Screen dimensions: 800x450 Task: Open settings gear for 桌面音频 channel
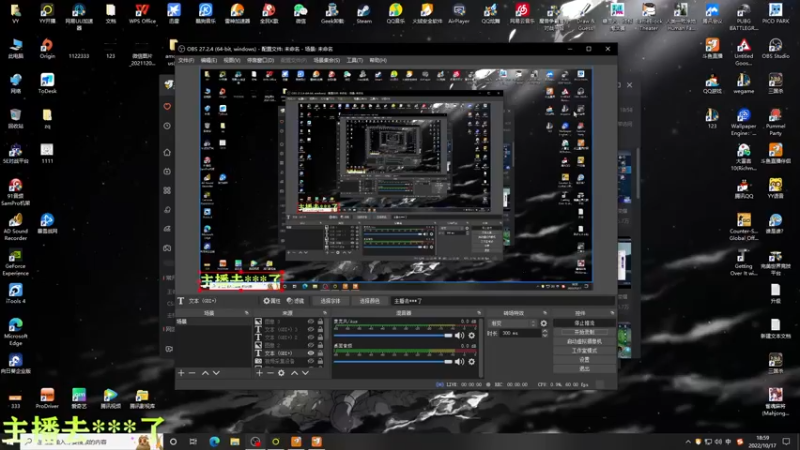click(x=471, y=362)
